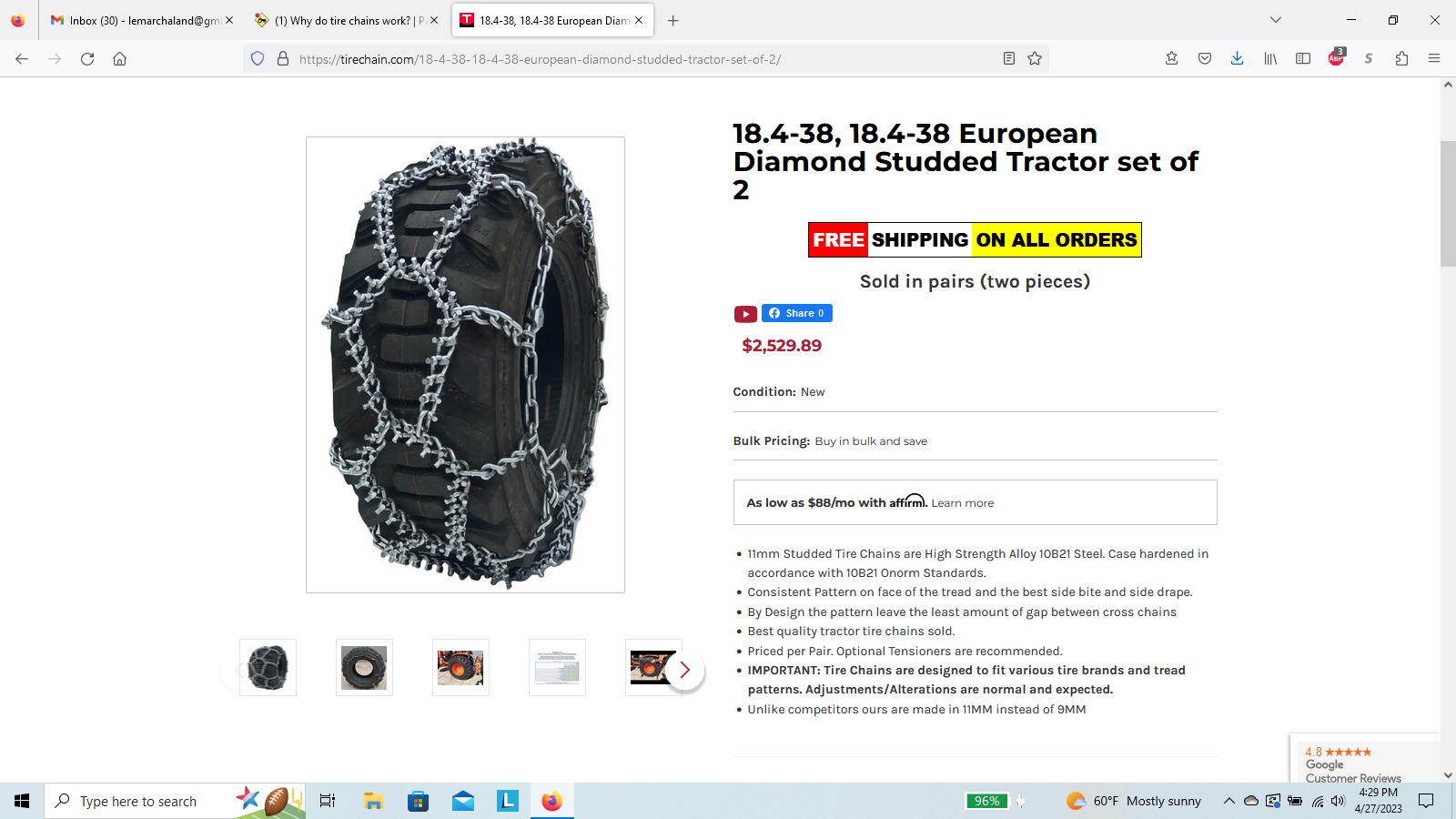This screenshot has width=1456, height=819.
Task: Open the Firefox downloads panel
Action: point(1237,59)
